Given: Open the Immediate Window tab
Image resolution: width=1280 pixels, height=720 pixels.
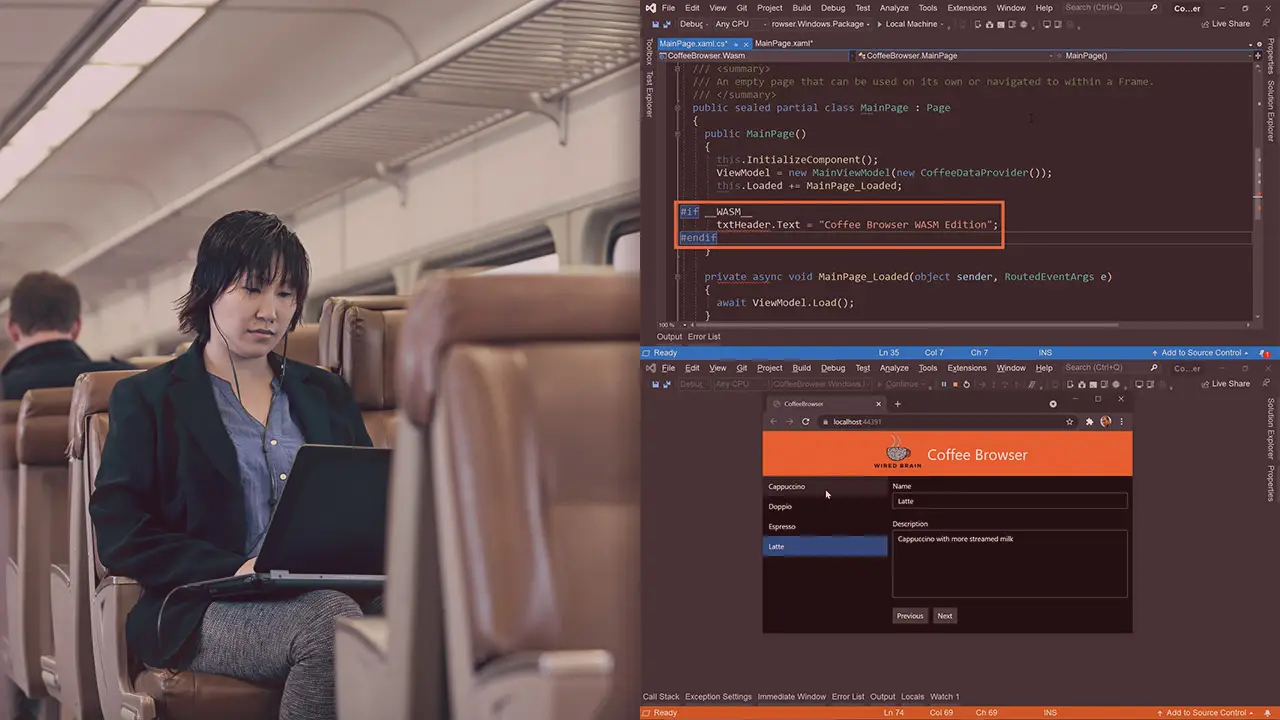Looking at the screenshot, I should pyautogui.click(x=791, y=697).
